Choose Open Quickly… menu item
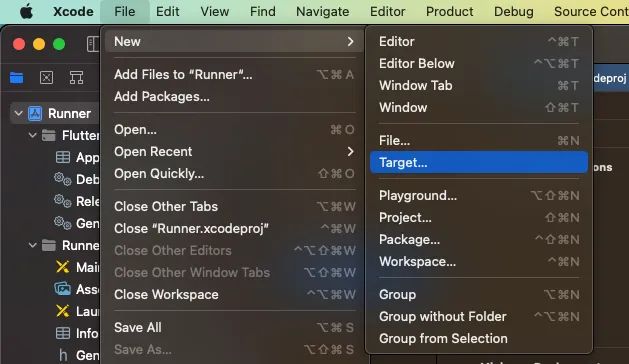 (234, 174)
